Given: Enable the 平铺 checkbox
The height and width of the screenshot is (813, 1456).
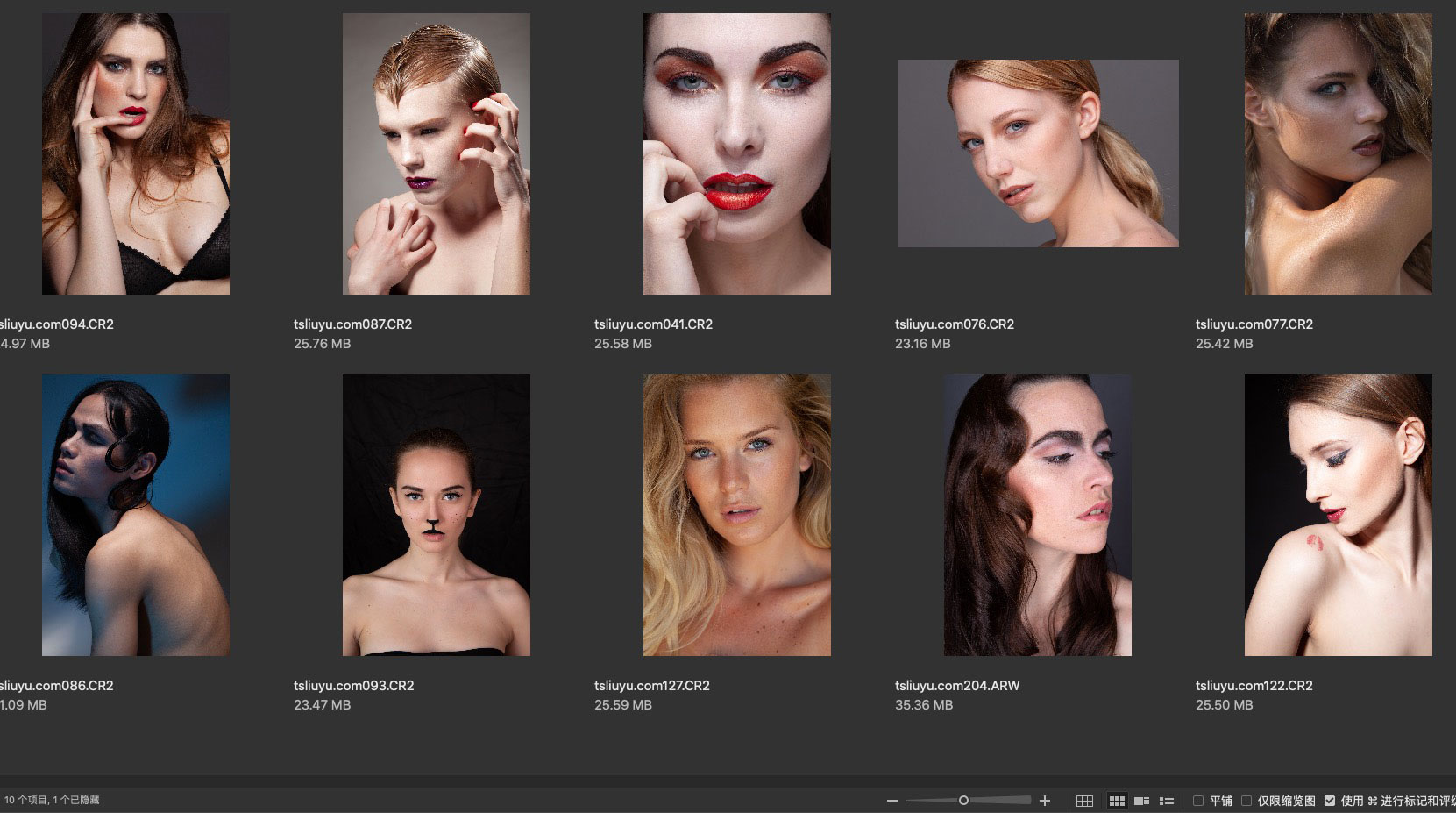Looking at the screenshot, I should pos(1198,801).
